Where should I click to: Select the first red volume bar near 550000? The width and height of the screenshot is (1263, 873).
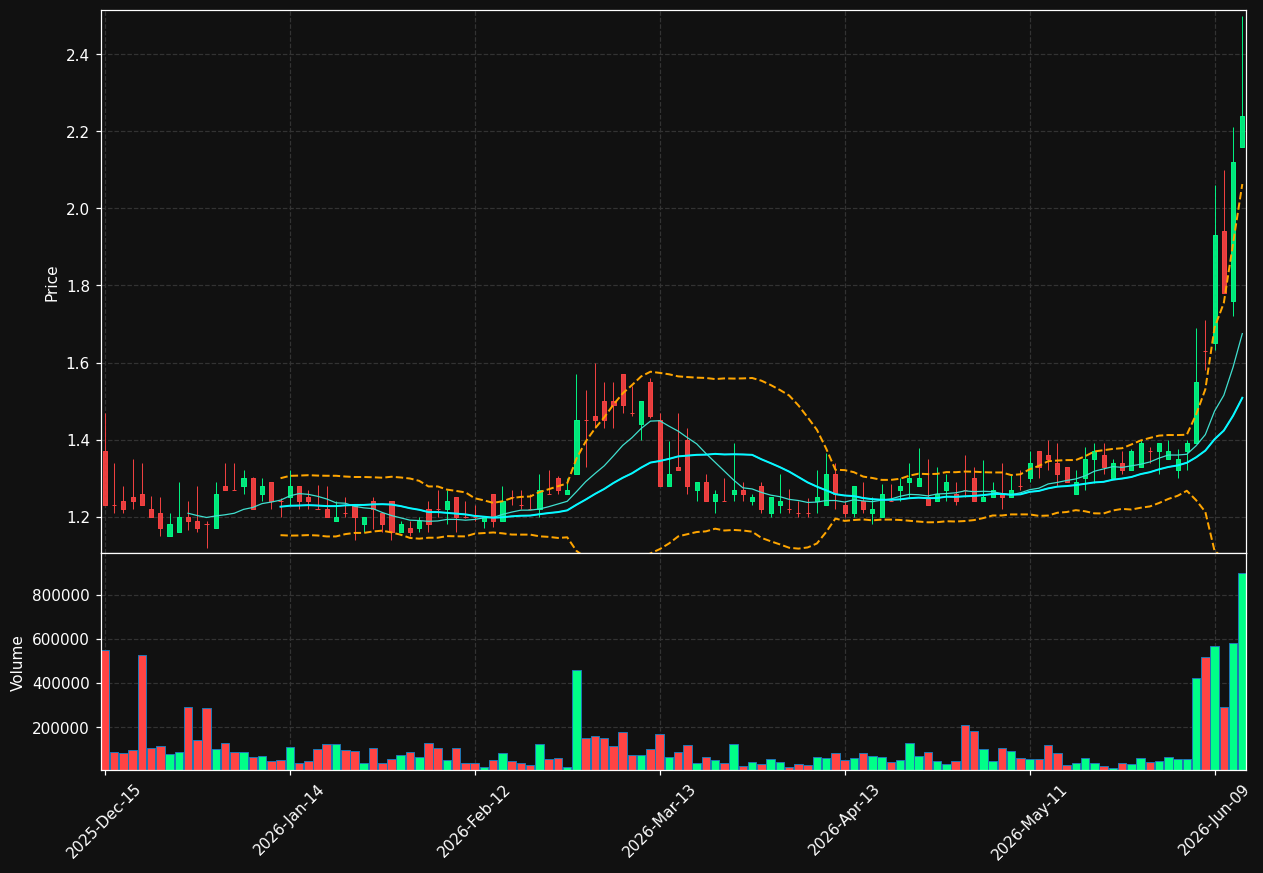coord(105,710)
